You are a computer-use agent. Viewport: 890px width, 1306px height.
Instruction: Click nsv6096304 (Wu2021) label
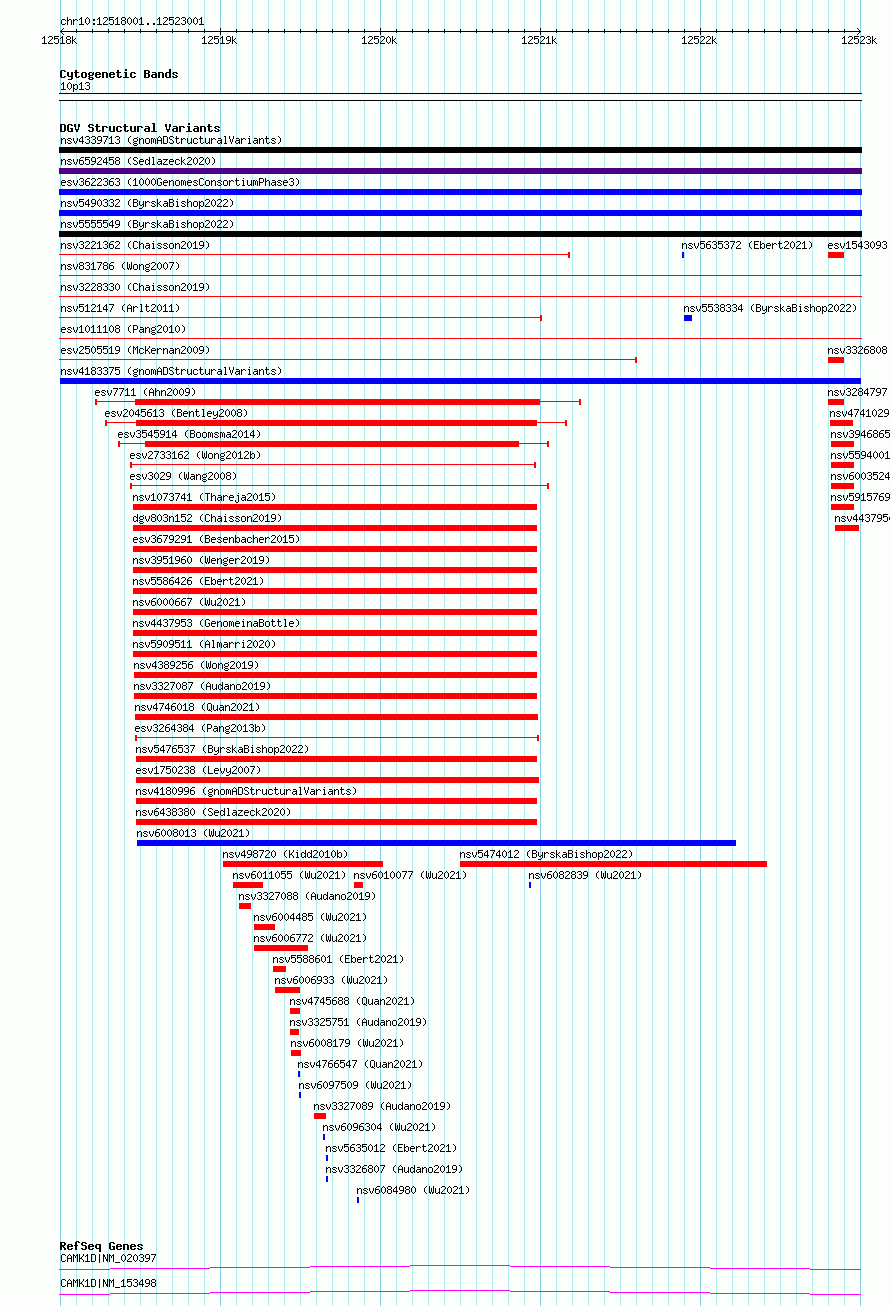(x=379, y=1127)
